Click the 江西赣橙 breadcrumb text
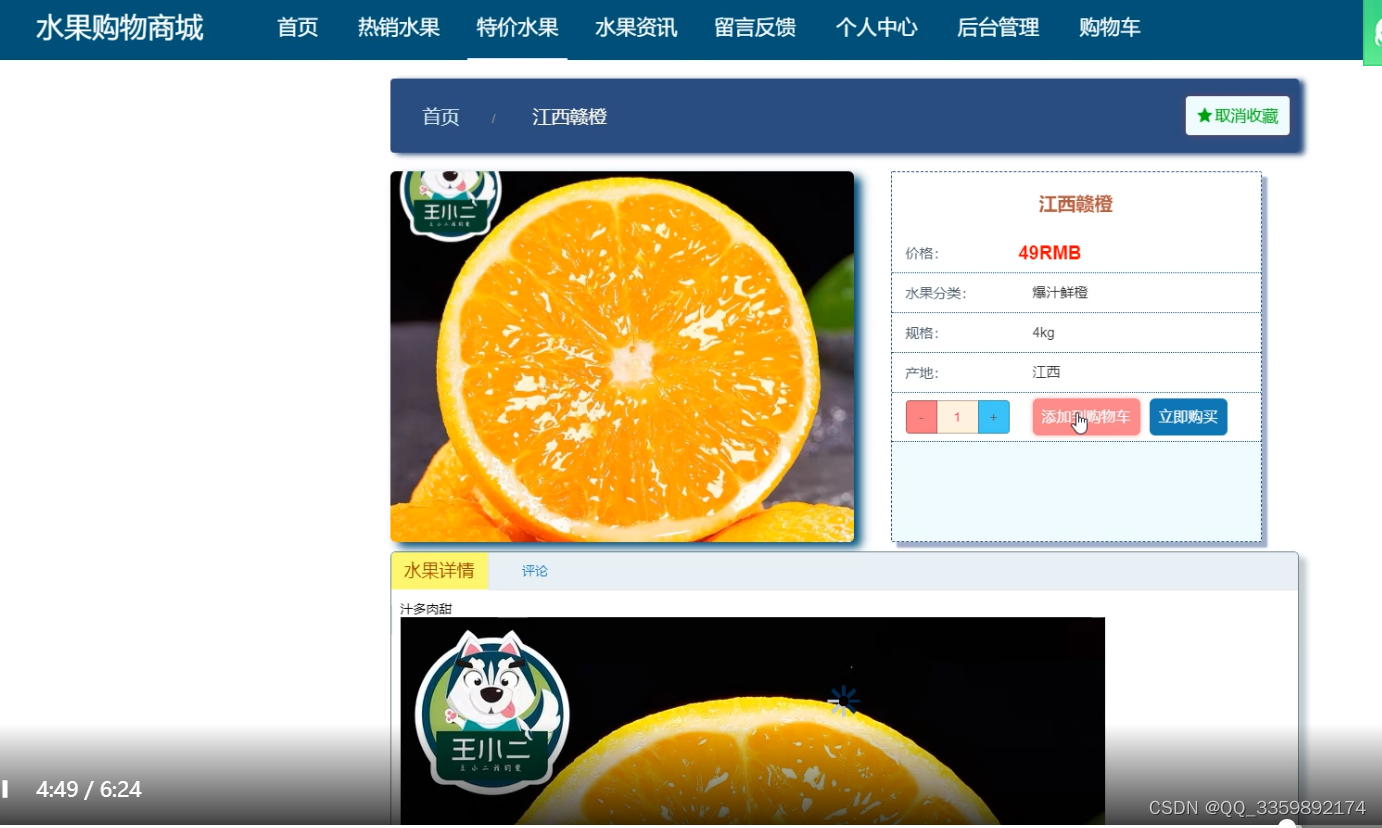 (569, 117)
